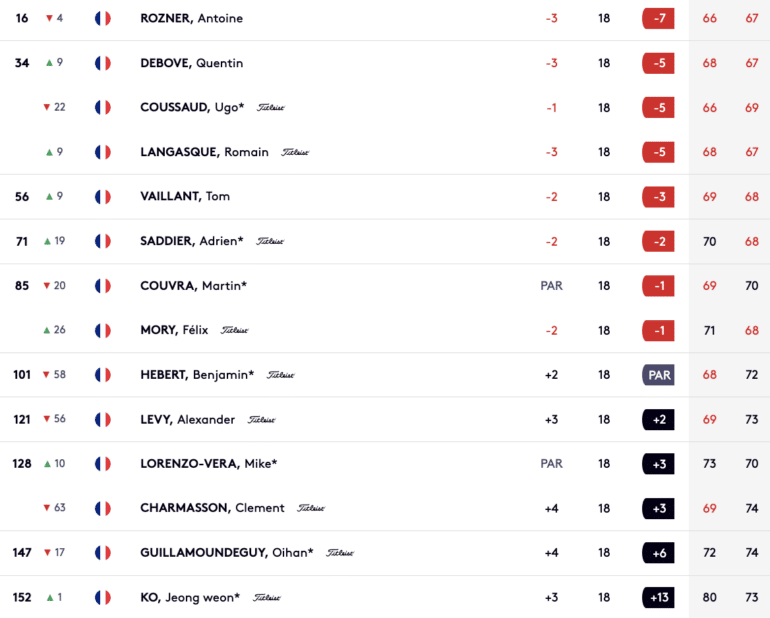This screenshot has width=770, height=618.
Task: Click the red -7 total score badge
Action: click(658, 18)
